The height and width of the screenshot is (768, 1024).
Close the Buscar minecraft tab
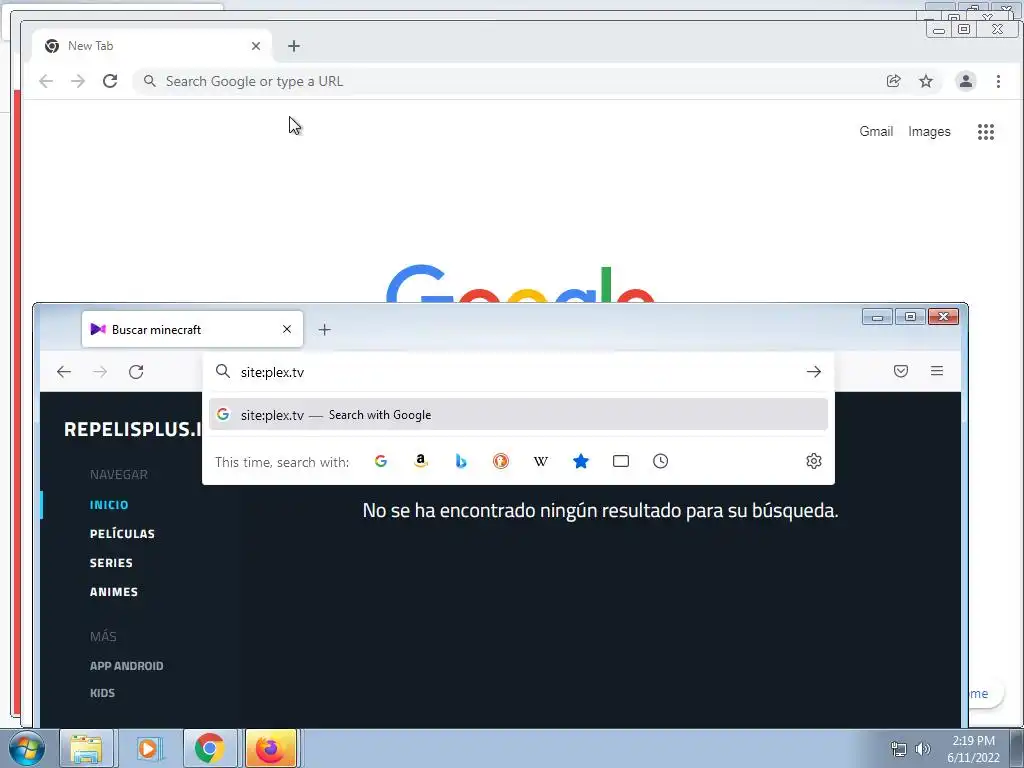pos(287,329)
